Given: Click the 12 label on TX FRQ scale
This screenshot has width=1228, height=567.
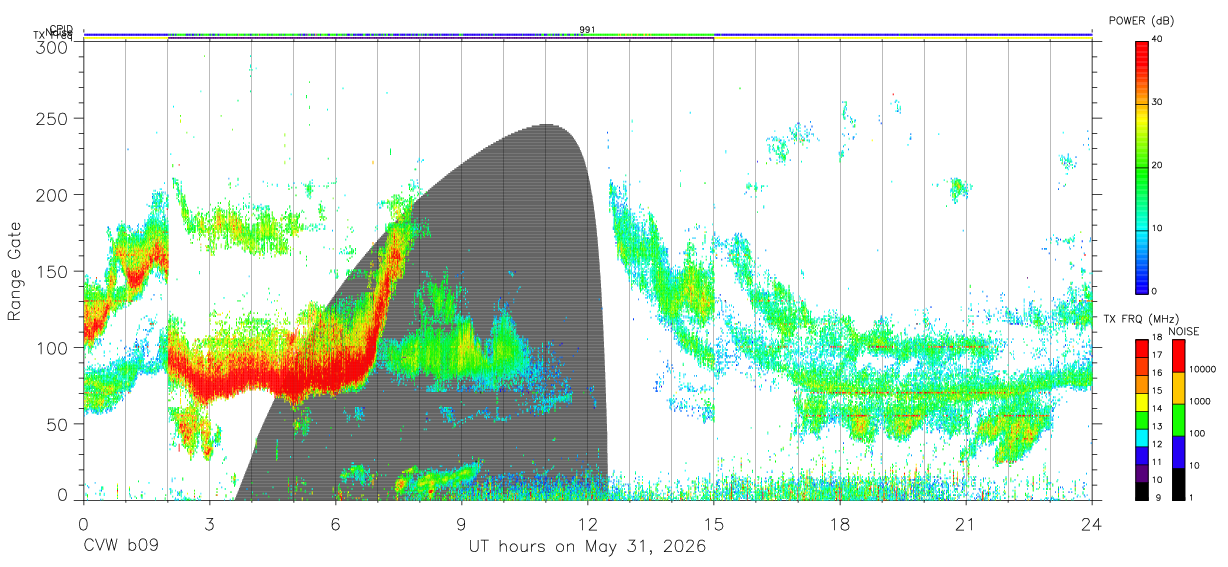Looking at the screenshot, I should (1156, 445).
